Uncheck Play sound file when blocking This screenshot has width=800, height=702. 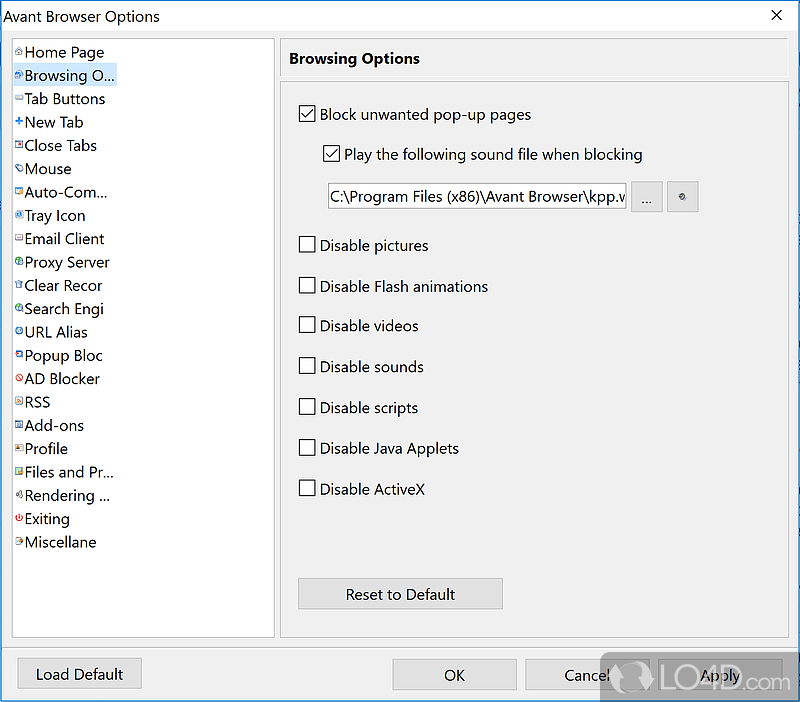pos(331,154)
